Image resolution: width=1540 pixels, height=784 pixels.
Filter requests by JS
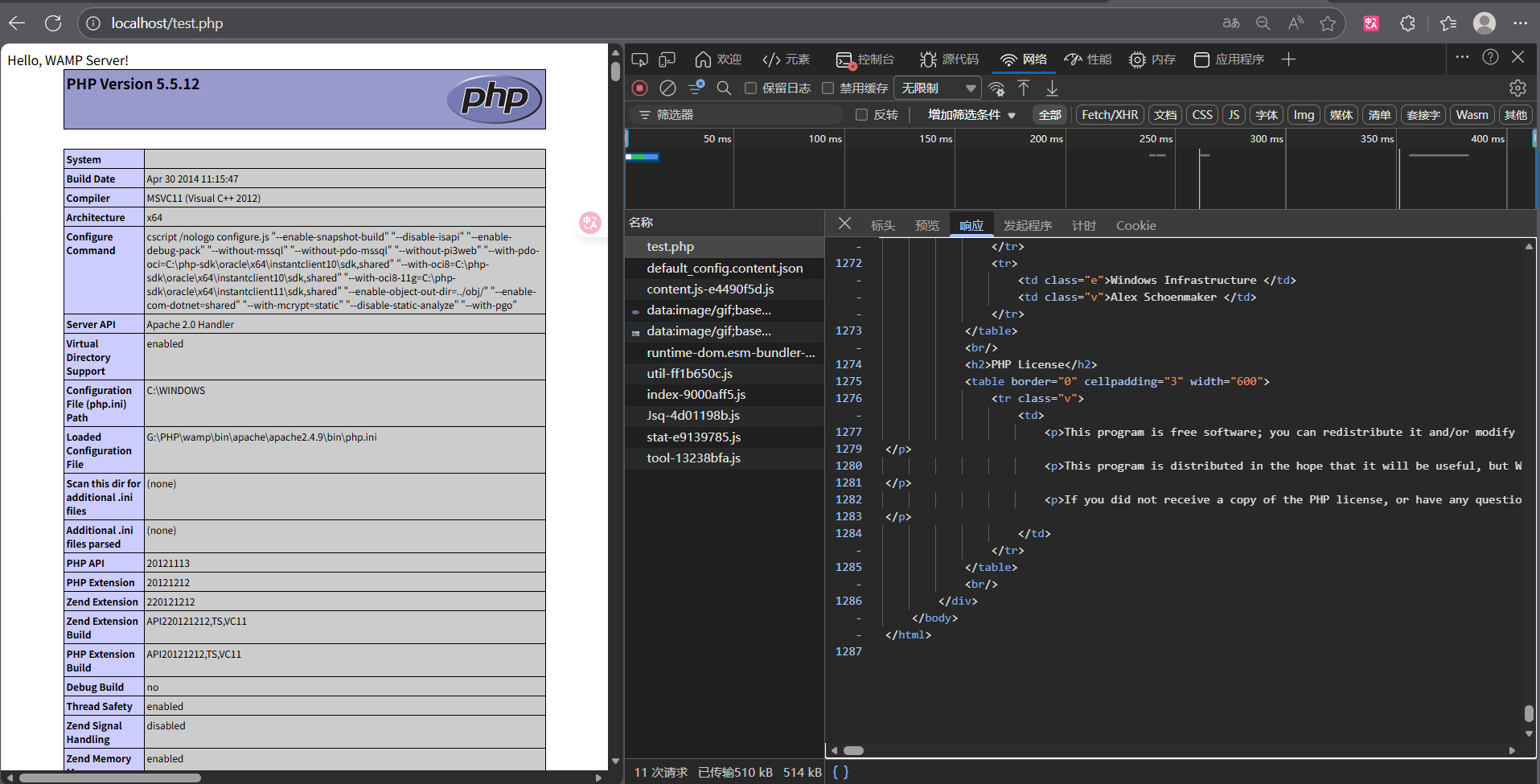click(x=1234, y=115)
